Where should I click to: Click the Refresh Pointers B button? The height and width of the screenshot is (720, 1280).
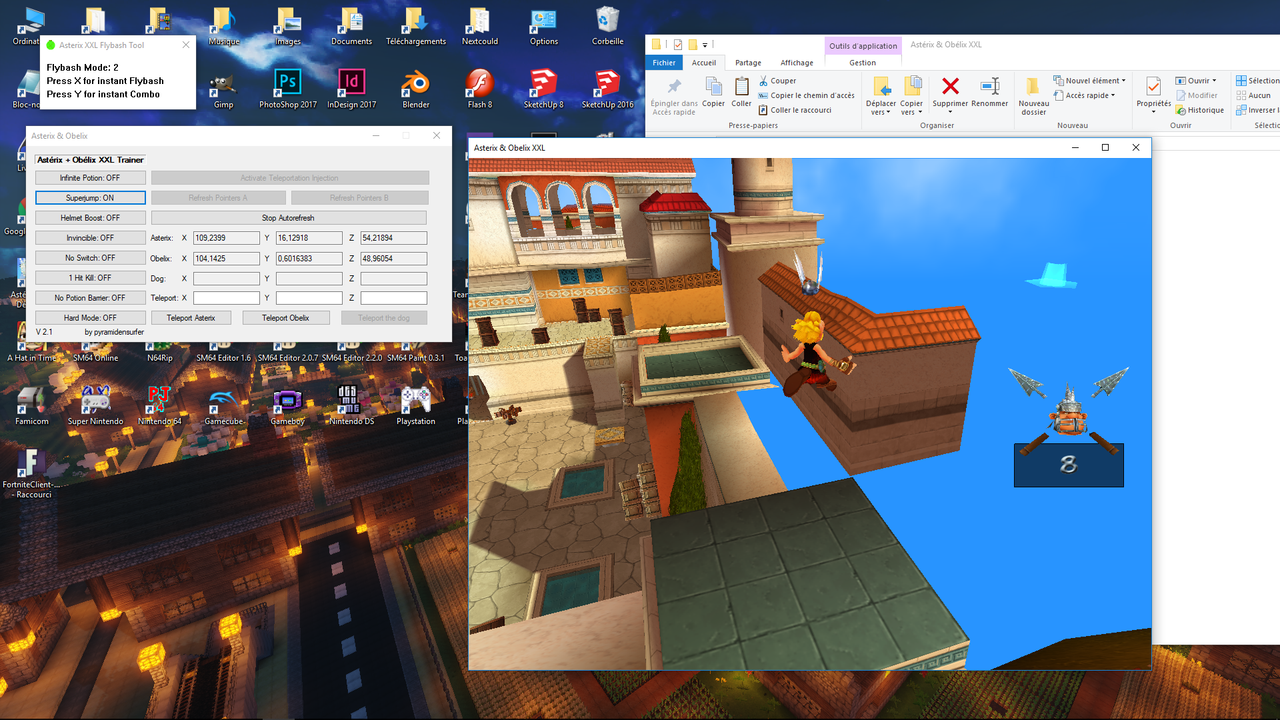(x=359, y=198)
